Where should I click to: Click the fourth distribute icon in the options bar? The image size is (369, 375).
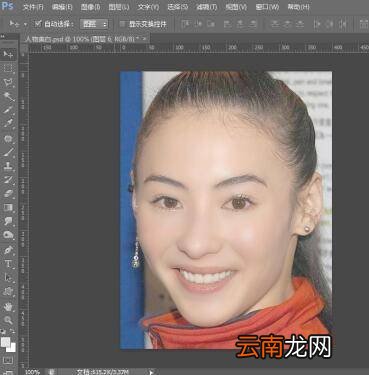317,24
